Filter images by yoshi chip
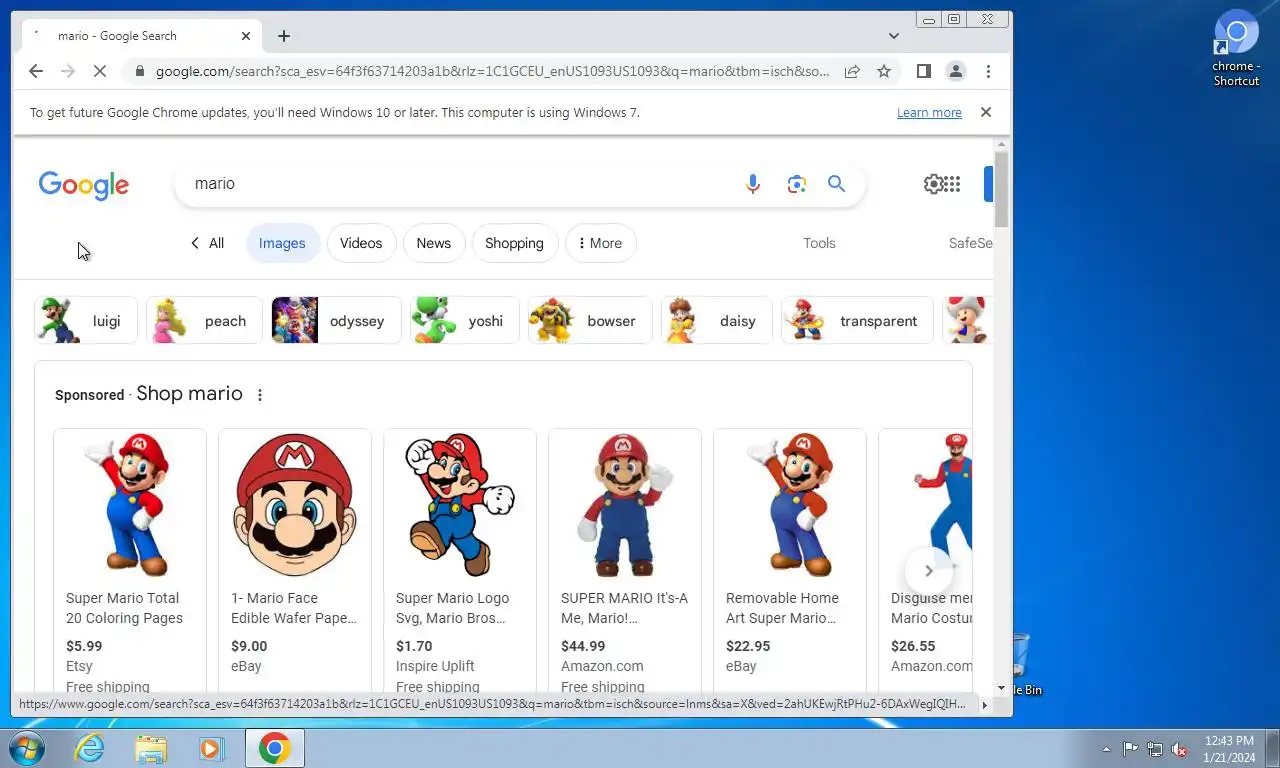Screen dimensions: 1280x768 pyautogui.click(x=464, y=321)
